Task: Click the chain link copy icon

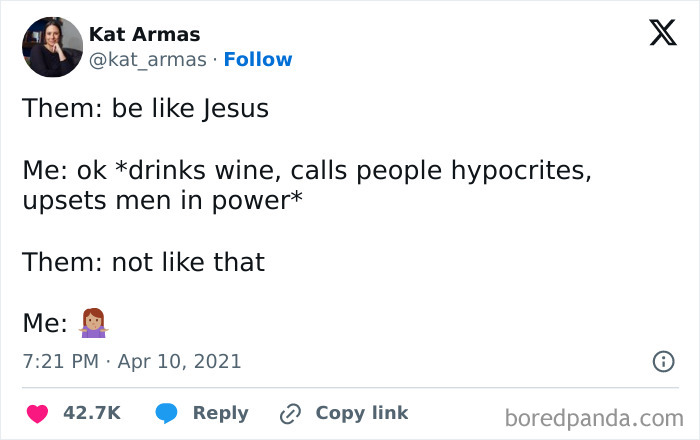Action: tap(291, 413)
